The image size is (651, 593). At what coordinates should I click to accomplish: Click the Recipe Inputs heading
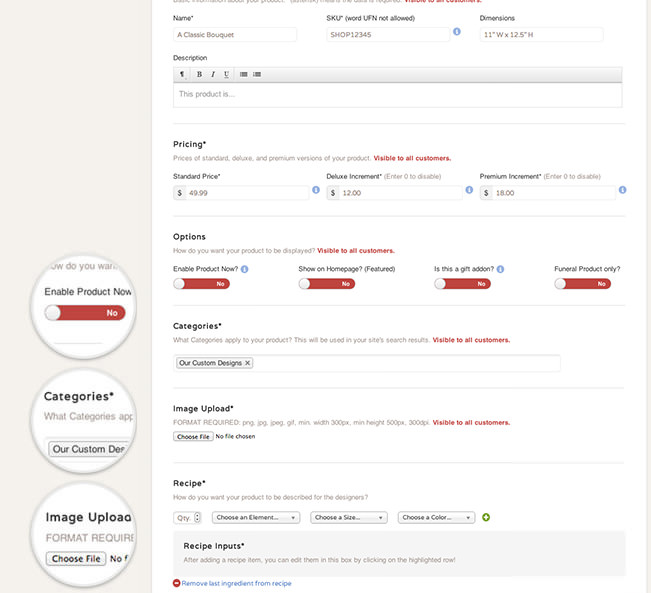pos(214,546)
